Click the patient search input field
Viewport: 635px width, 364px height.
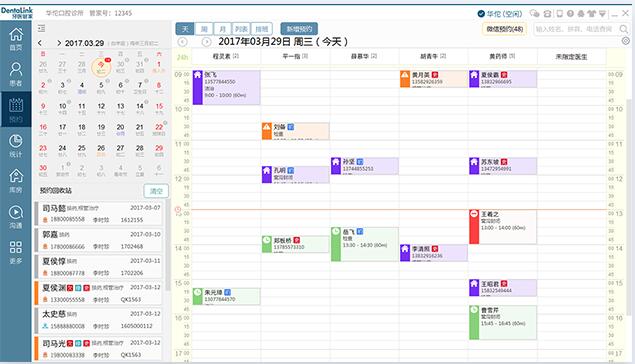tap(575, 29)
